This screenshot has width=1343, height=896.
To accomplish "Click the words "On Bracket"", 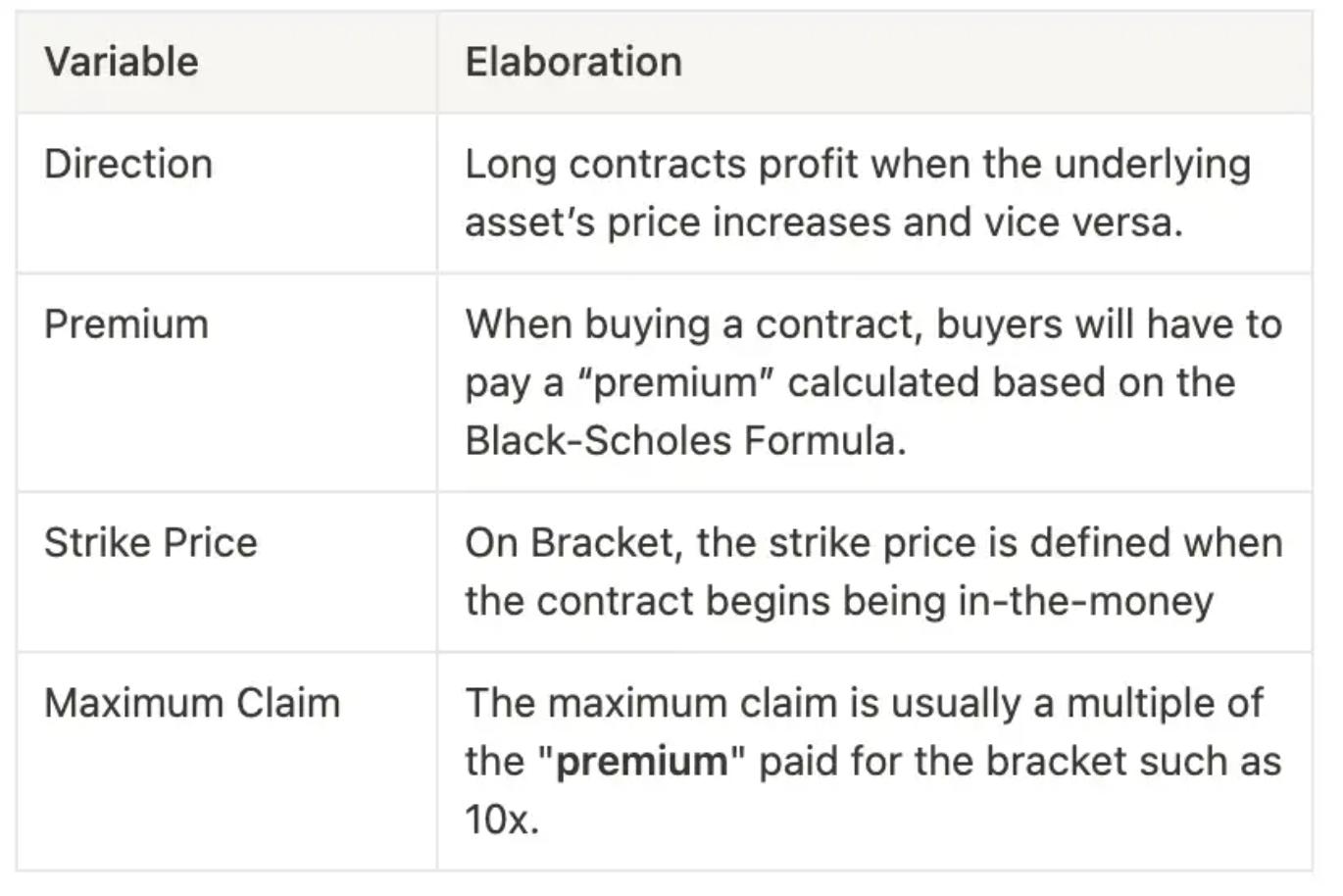I will click(572, 543).
